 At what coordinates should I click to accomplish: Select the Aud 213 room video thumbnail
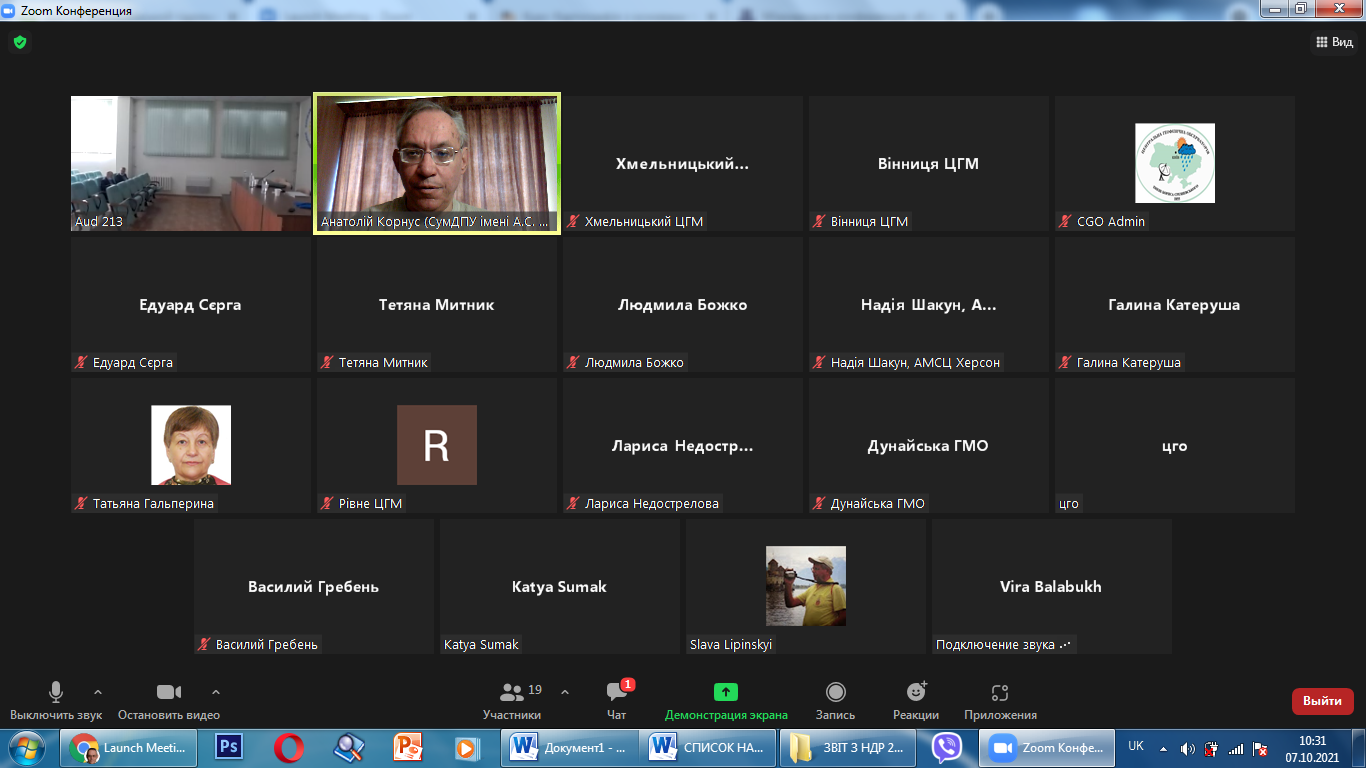191,164
